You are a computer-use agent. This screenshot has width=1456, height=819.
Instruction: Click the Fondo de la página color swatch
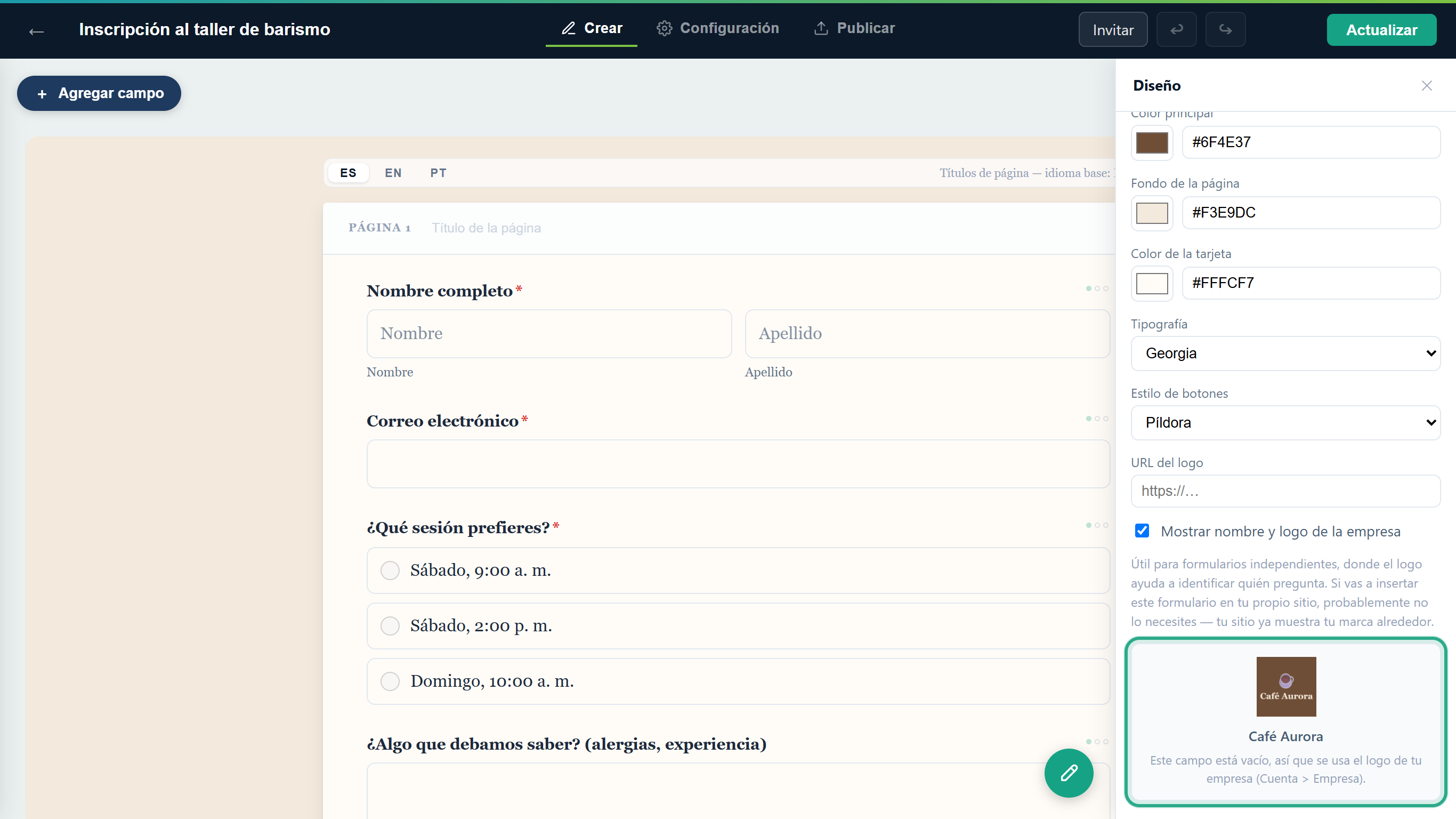(x=1152, y=213)
